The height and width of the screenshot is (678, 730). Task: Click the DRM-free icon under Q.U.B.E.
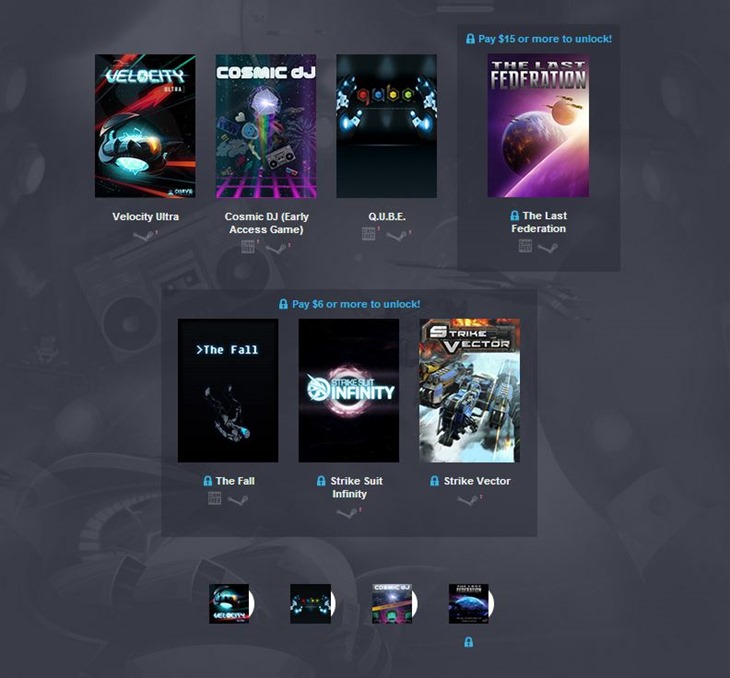368,234
